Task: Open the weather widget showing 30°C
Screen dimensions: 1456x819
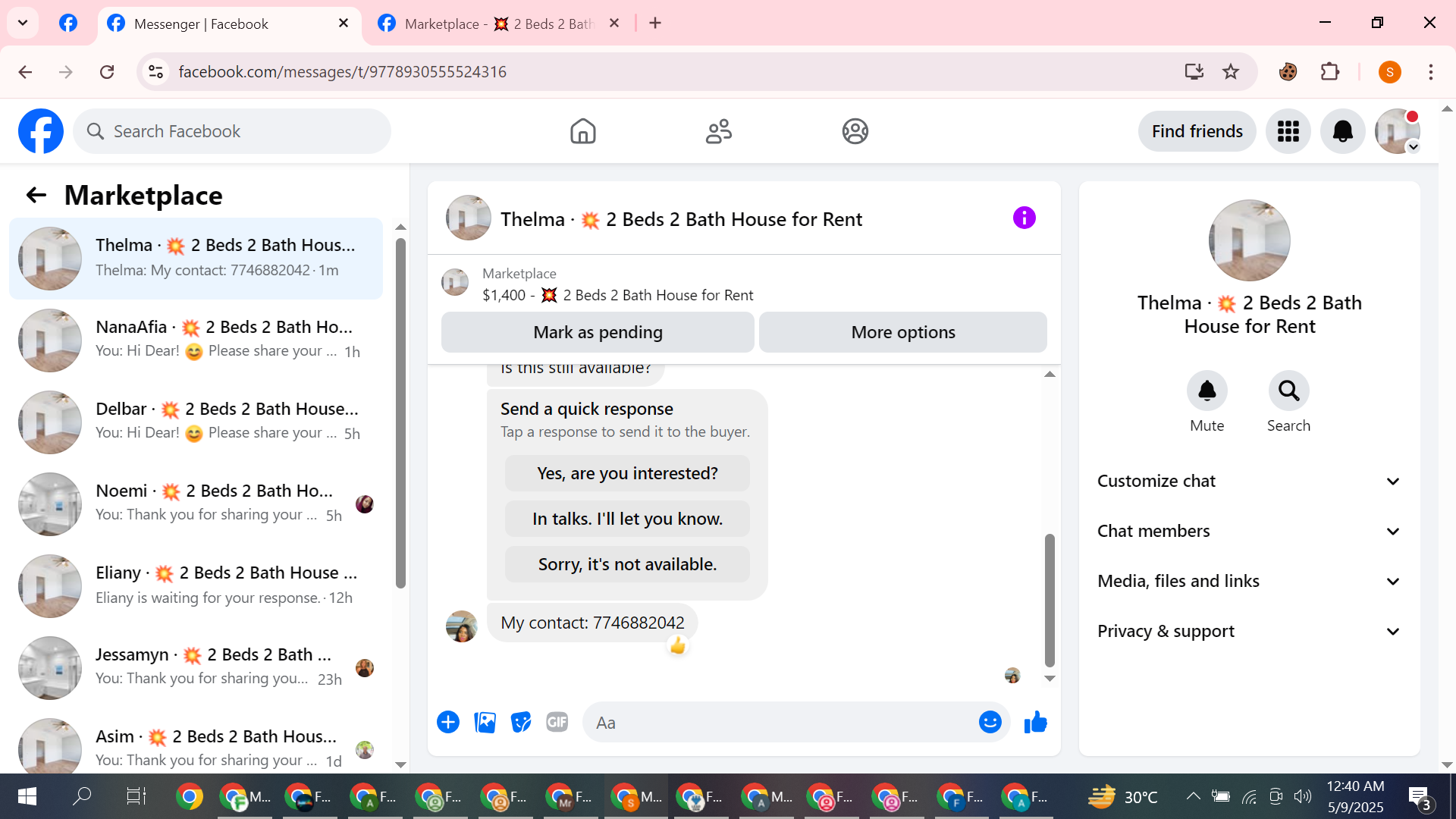Action: coord(1122,796)
